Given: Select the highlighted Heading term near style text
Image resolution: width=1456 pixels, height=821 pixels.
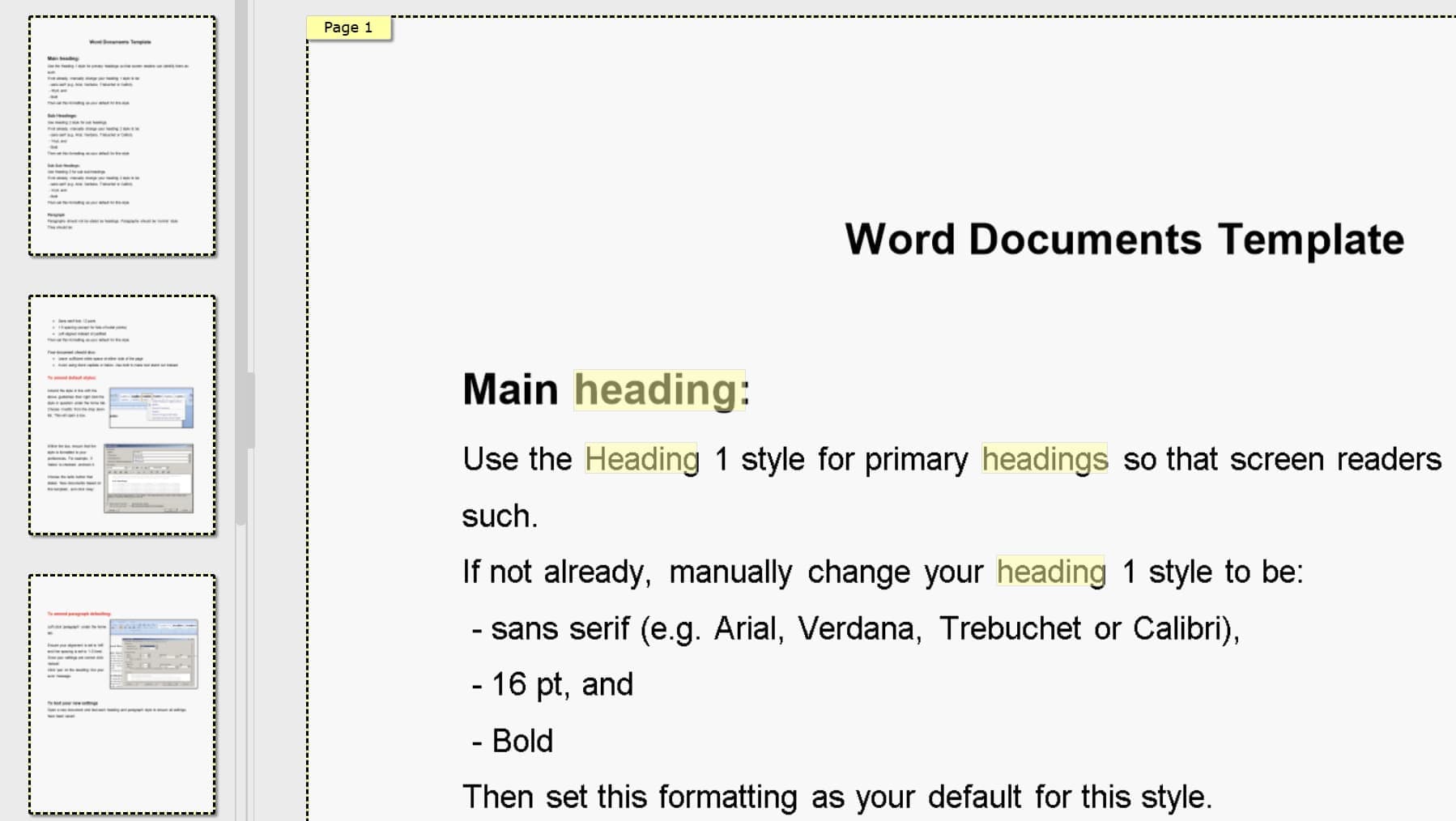Looking at the screenshot, I should (639, 458).
